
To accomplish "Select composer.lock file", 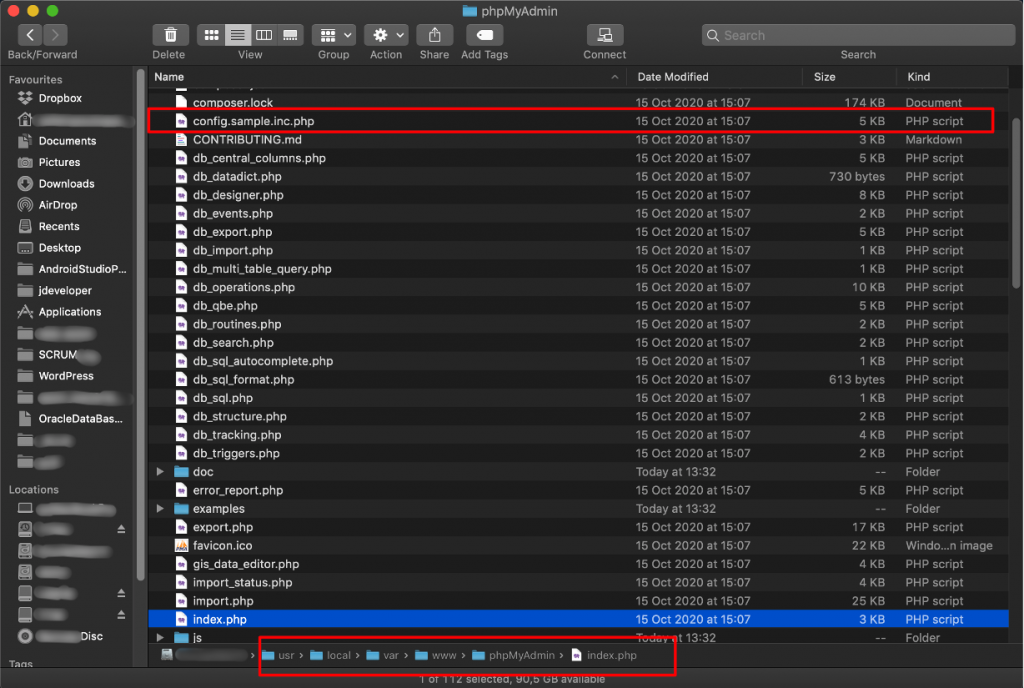I will (x=579, y=102).
